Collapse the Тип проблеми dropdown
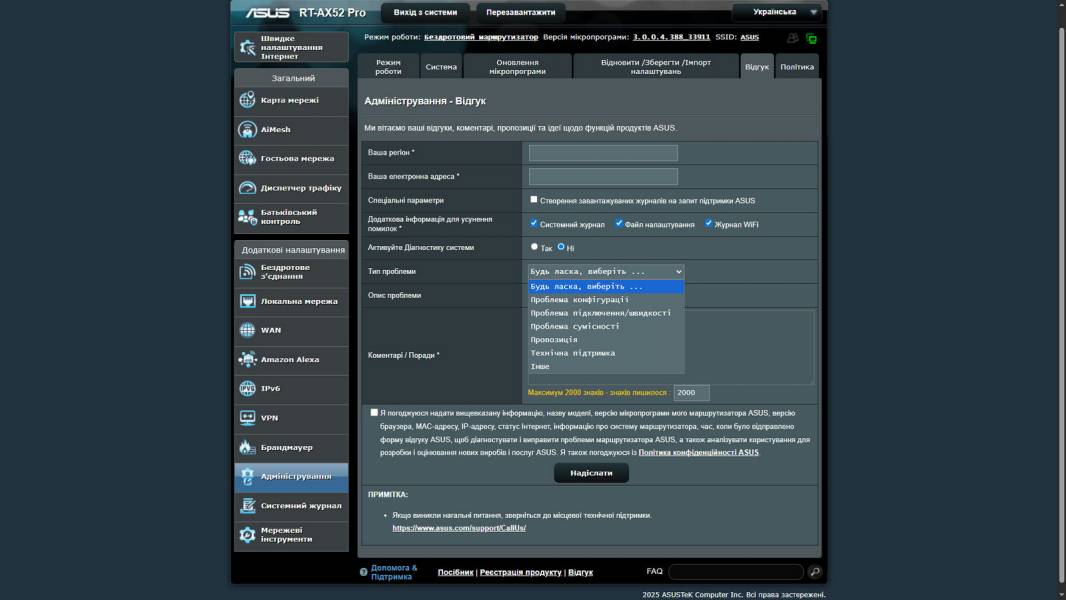 click(605, 271)
